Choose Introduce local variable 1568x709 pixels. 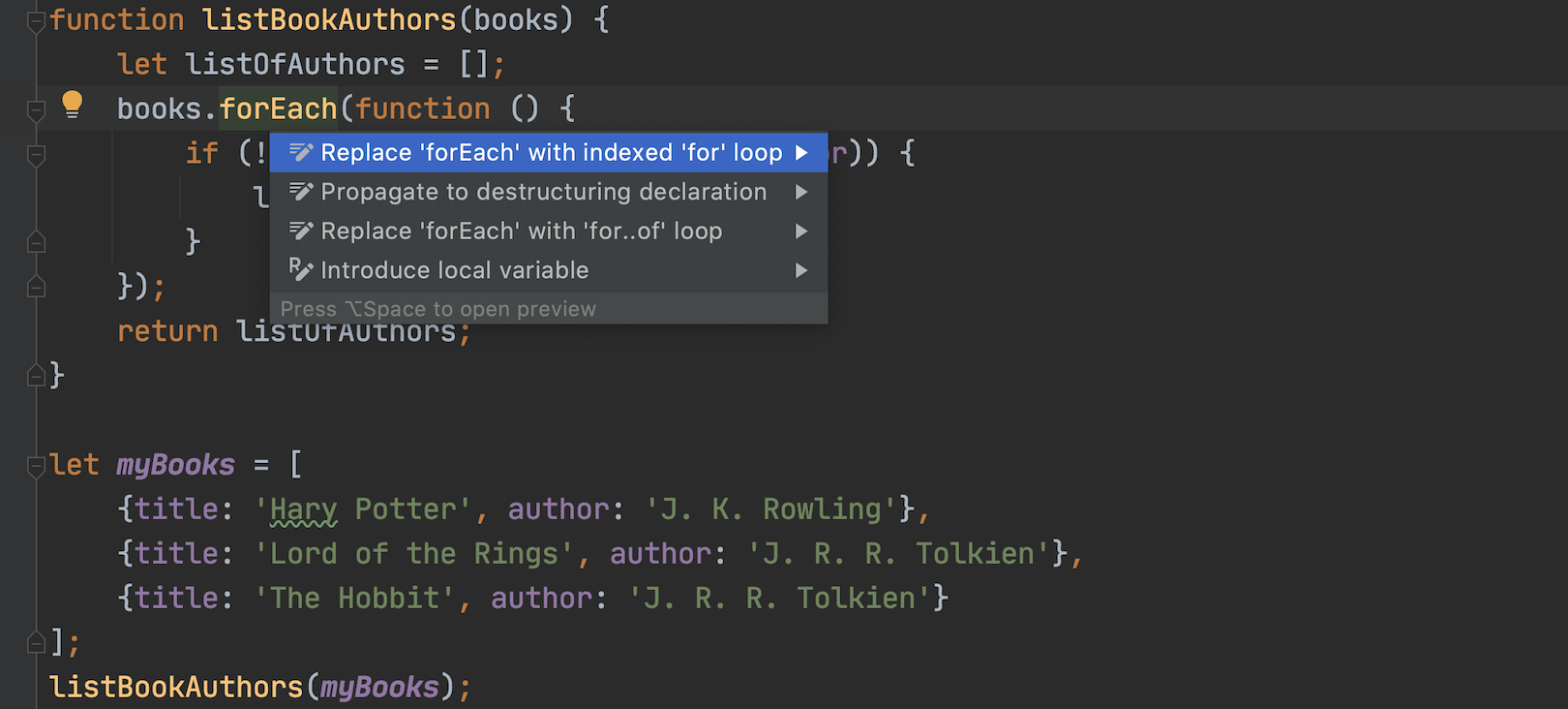tap(454, 270)
